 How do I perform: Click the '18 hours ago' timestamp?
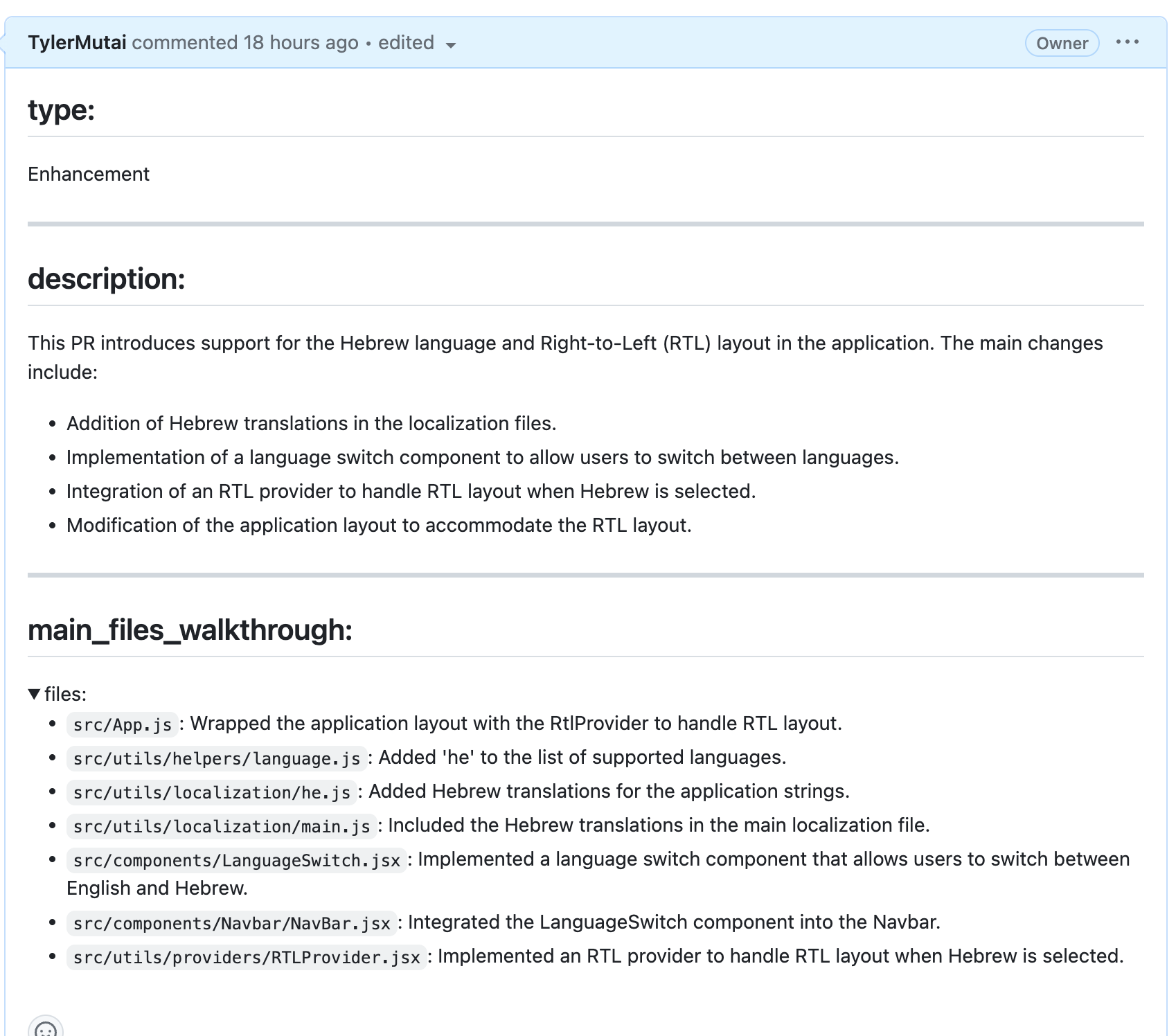(x=301, y=43)
